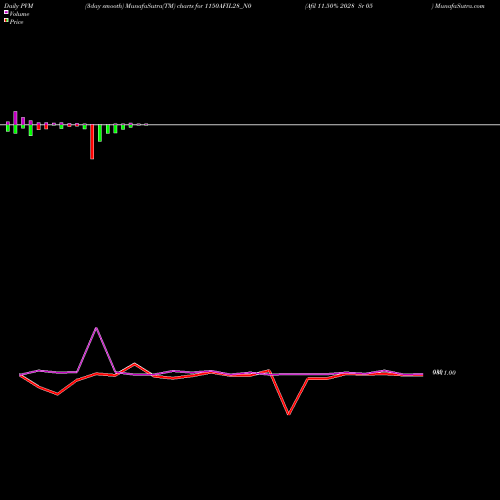Viewport: 500px width, 500px height.
Task: Click the "Daily PVM" chart label
Action: click(19, 6)
